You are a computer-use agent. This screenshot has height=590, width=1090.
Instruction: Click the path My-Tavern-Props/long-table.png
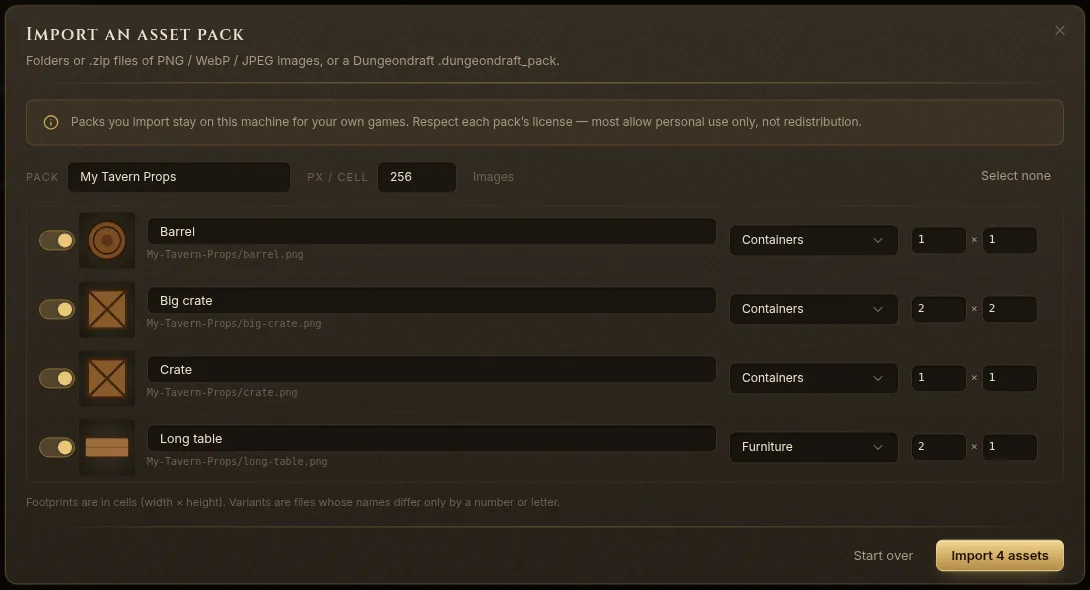(236, 461)
